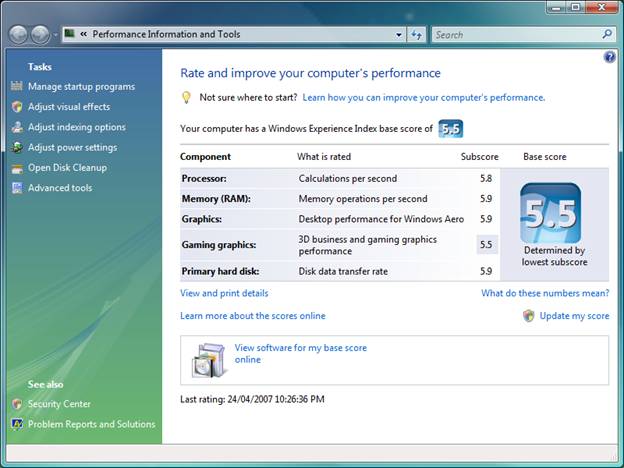Select Open Disk Cleanup task
624x468 pixels.
click(x=67, y=168)
